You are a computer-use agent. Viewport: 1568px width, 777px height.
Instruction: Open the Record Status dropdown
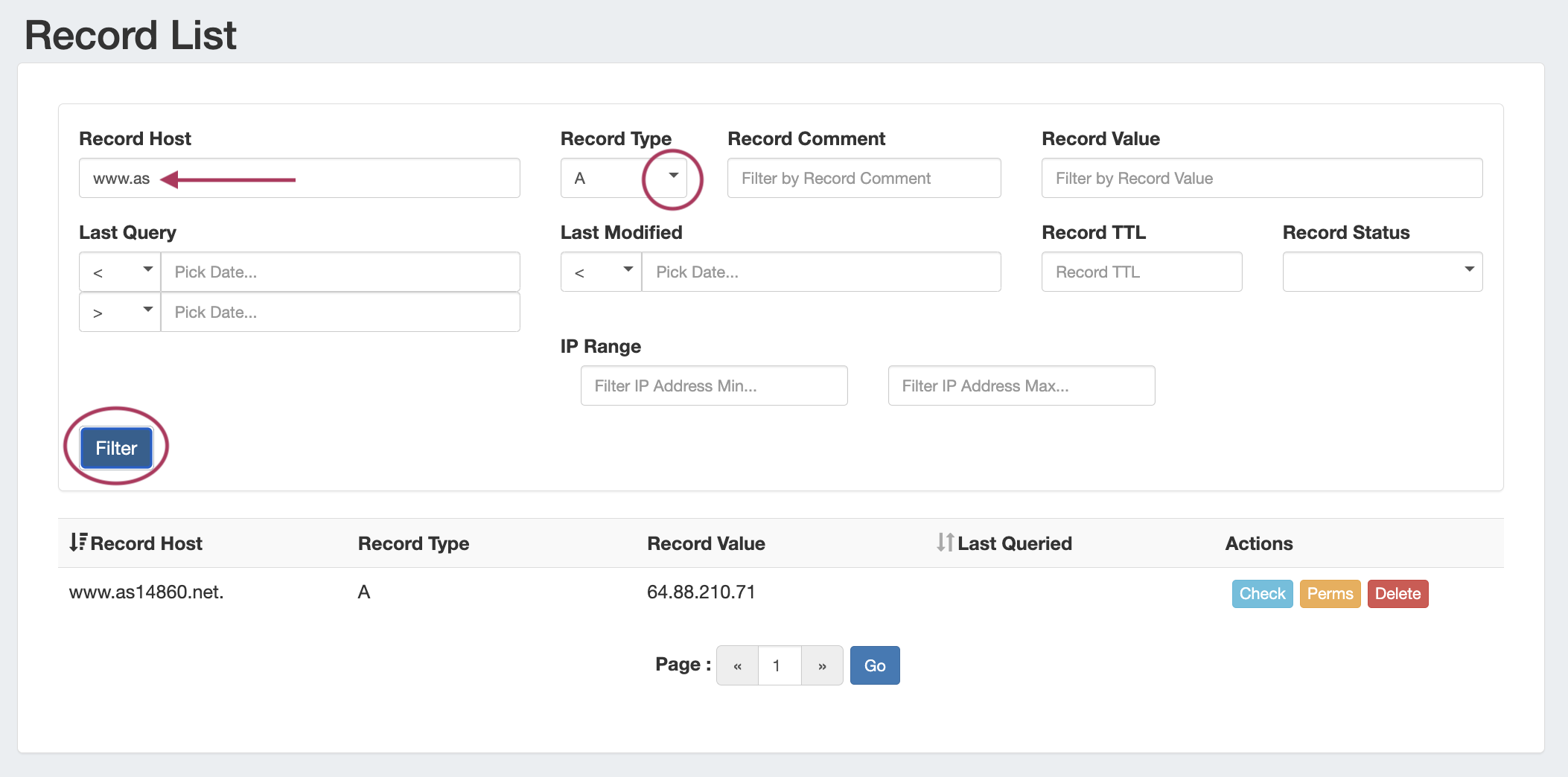tap(1382, 272)
